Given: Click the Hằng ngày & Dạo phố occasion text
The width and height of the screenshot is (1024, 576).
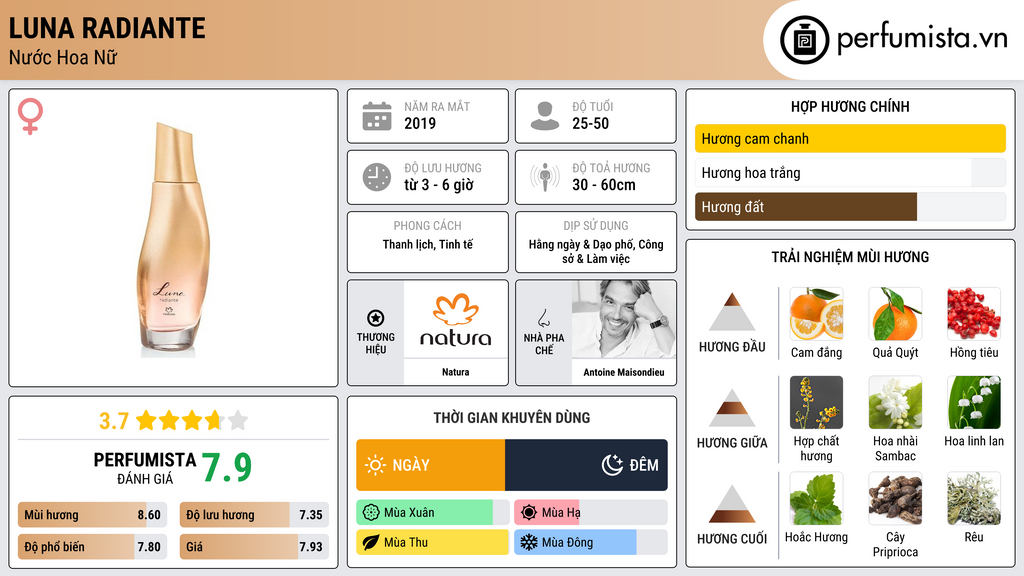Looking at the screenshot, I should coord(596,251).
